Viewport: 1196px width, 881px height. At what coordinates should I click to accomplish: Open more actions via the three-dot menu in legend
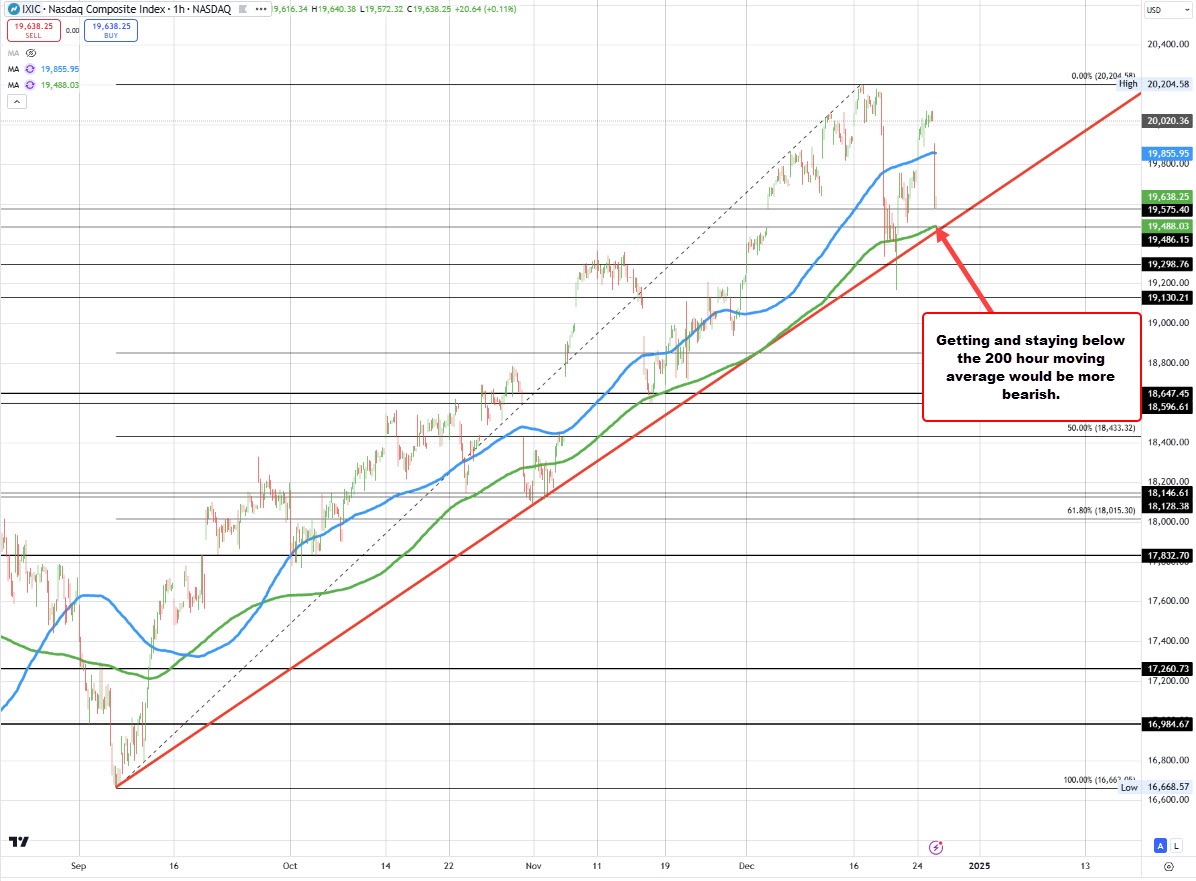(x=262, y=9)
